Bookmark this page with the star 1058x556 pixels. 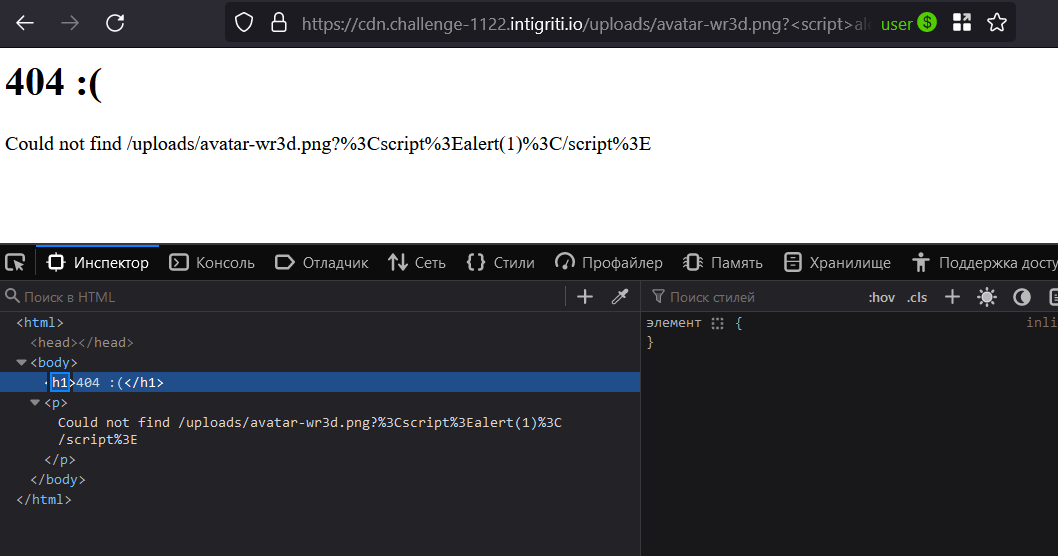click(x=997, y=23)
